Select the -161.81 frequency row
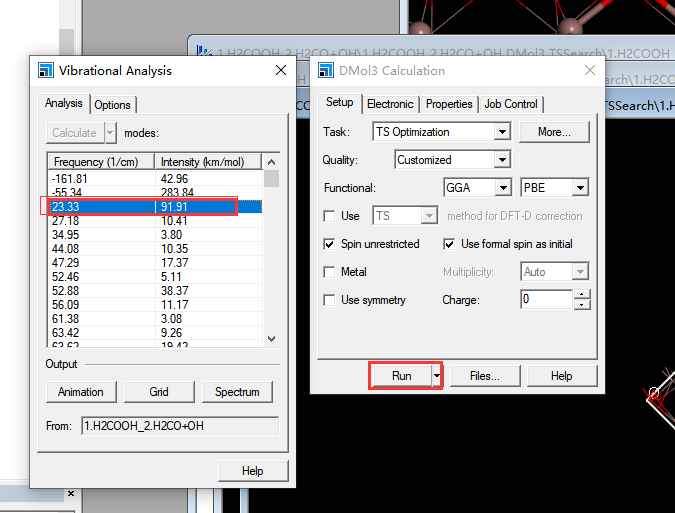 [x=100, y=178]
